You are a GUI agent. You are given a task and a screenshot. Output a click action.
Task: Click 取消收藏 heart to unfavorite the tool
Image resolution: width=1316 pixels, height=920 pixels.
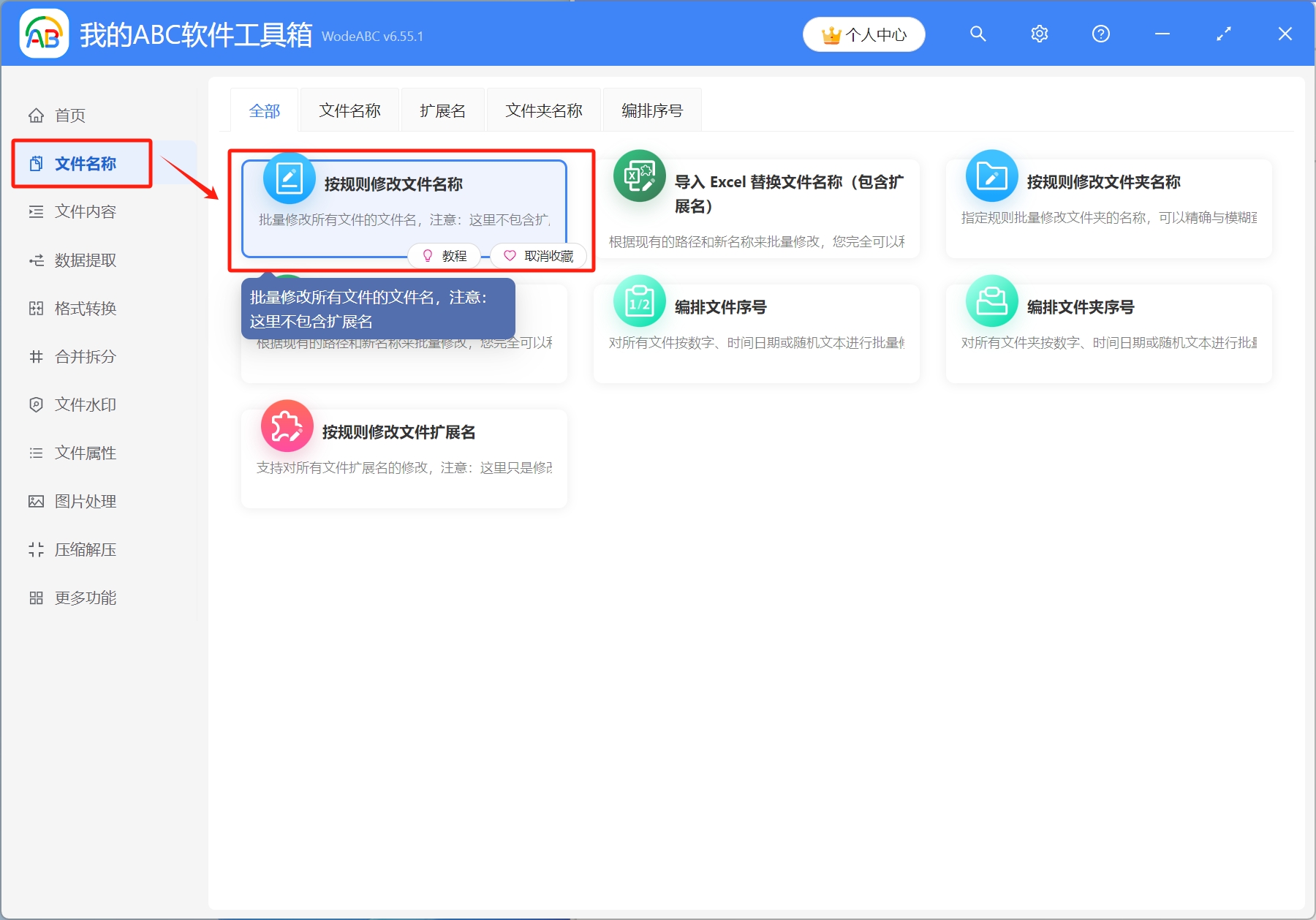(x=538, y=255)
